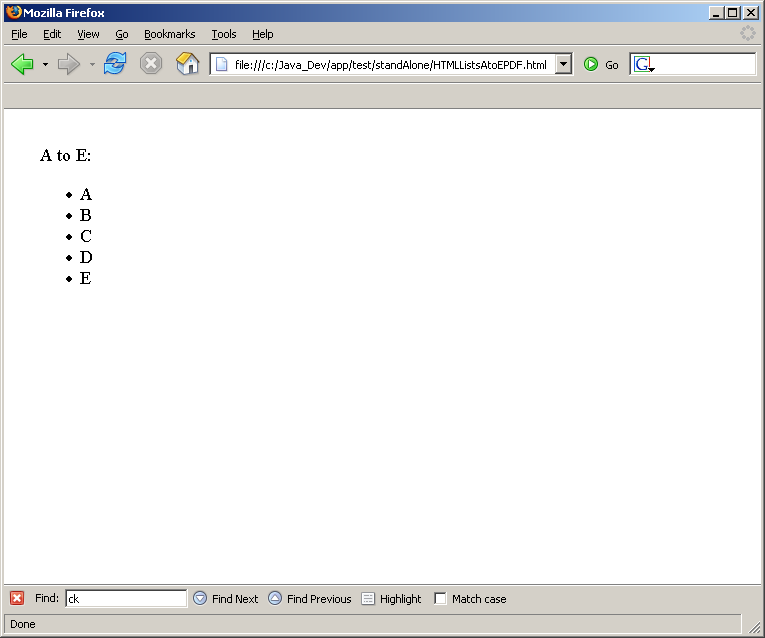
Task: Close the Firefox window
Action: (x=750, y=13)
